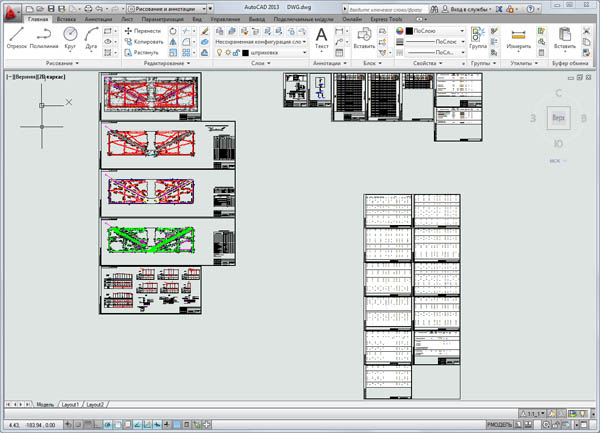Viewport: 600px width, 433px height.
Task: Switch to the Вставка ribbon tab
Action: click(66, 19)
